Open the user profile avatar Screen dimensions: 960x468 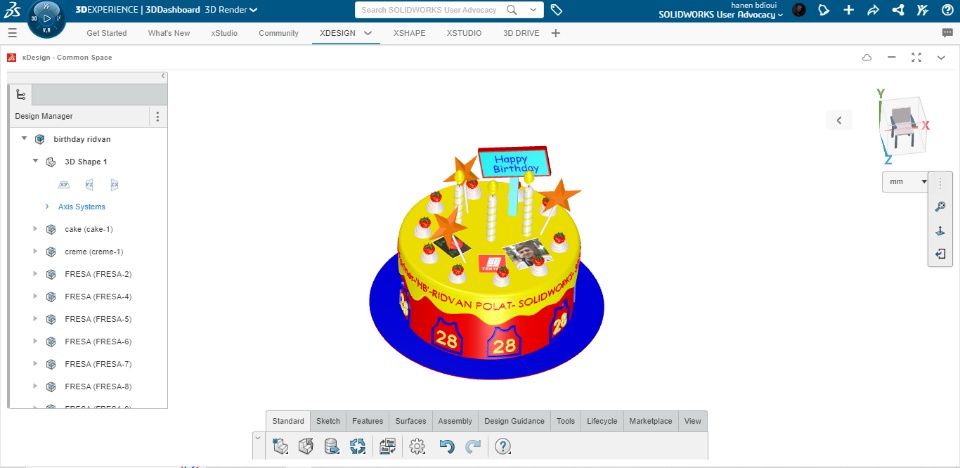(x=798, y=10)
